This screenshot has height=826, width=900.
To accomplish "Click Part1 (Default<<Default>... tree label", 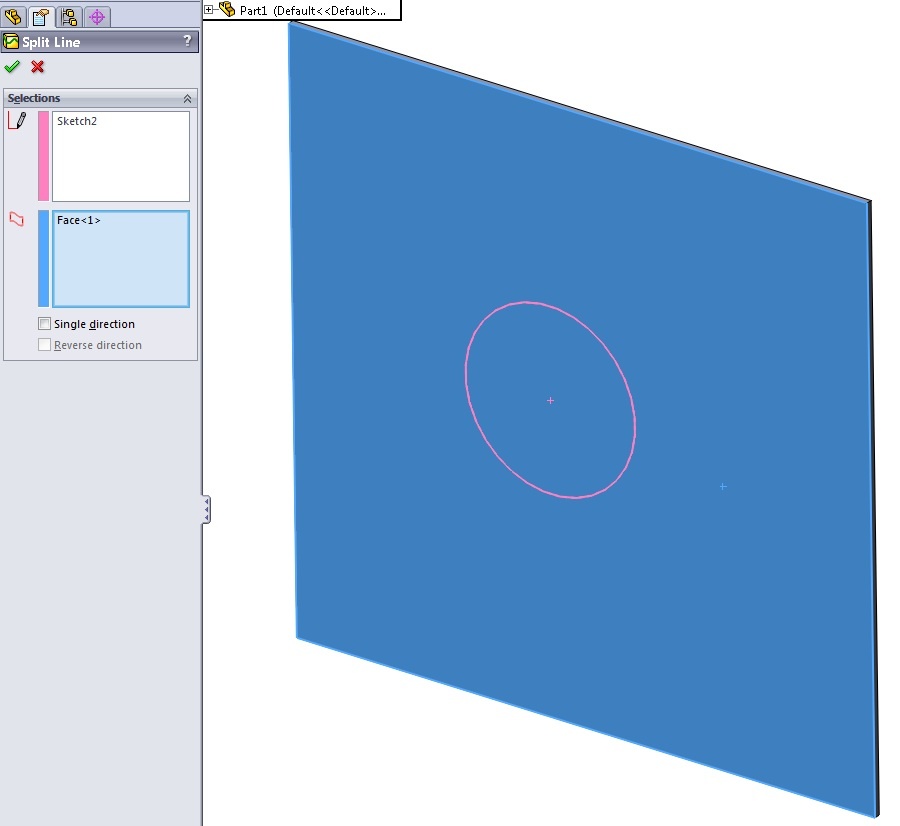I will [x=313, y=11].
